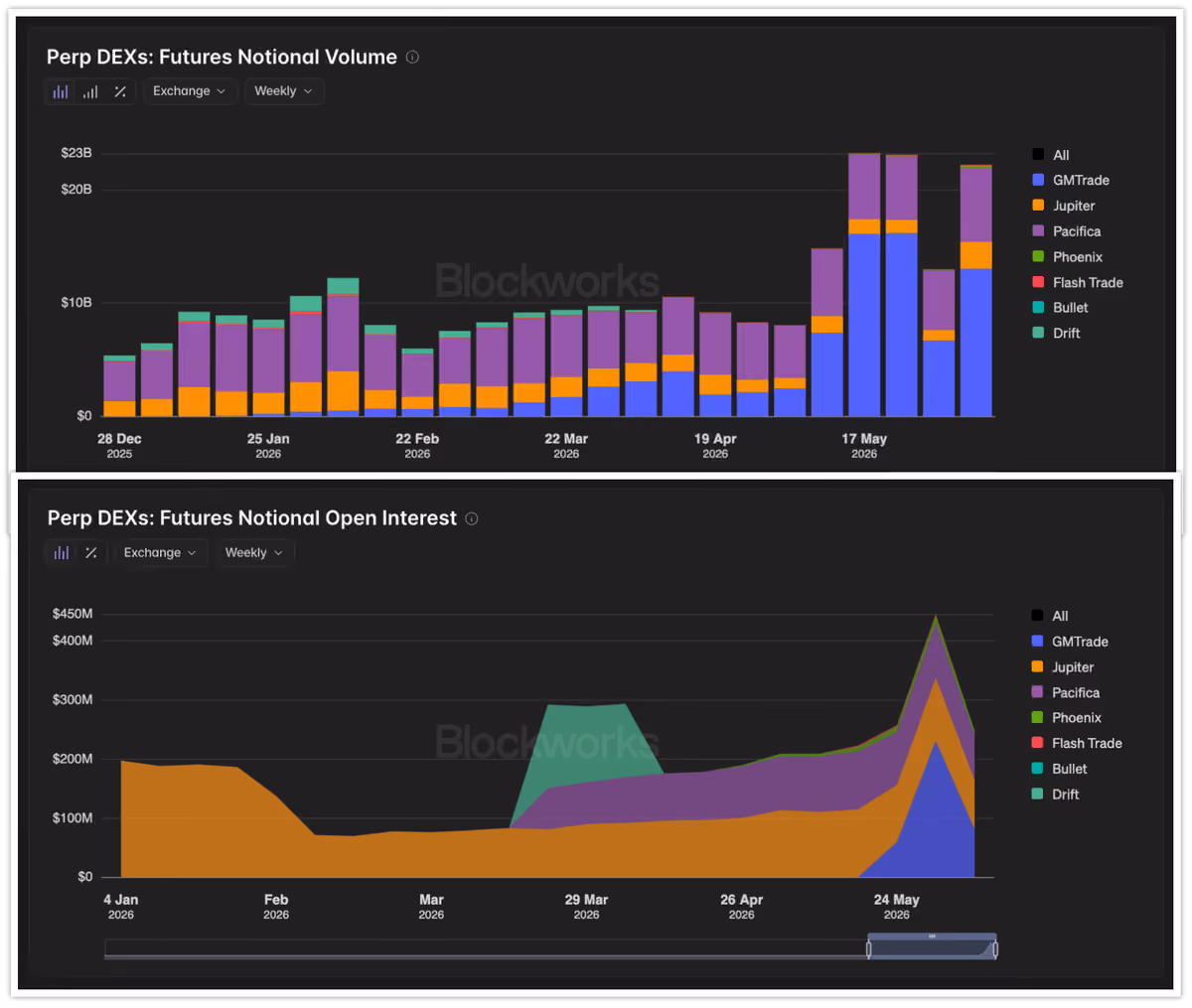This screenshot has width=1192, height=1008.
Task: Toggle Flash Trade series in Open Interest legend
Action: point(1077,744)
